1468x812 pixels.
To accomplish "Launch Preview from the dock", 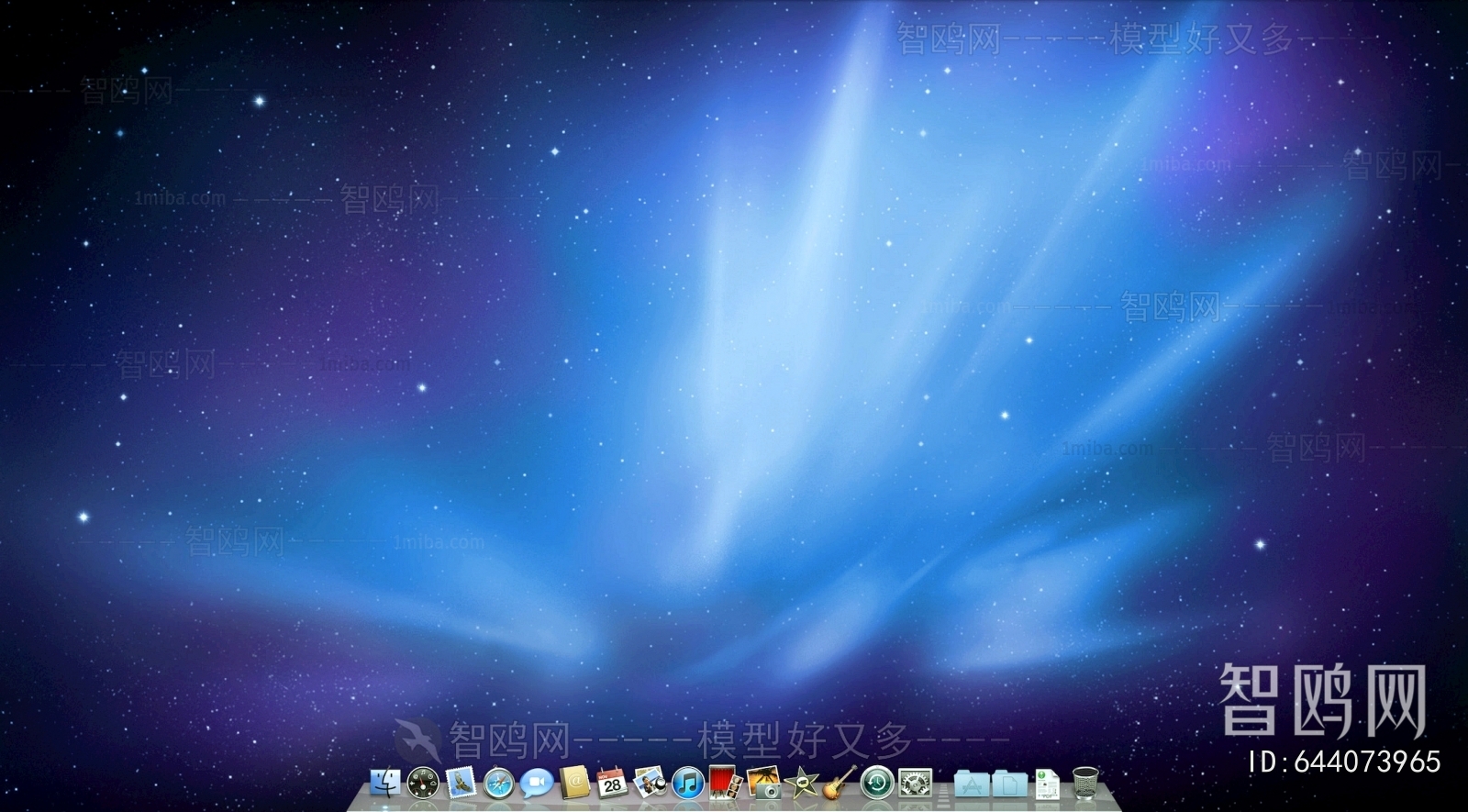I will coord(650,783).
